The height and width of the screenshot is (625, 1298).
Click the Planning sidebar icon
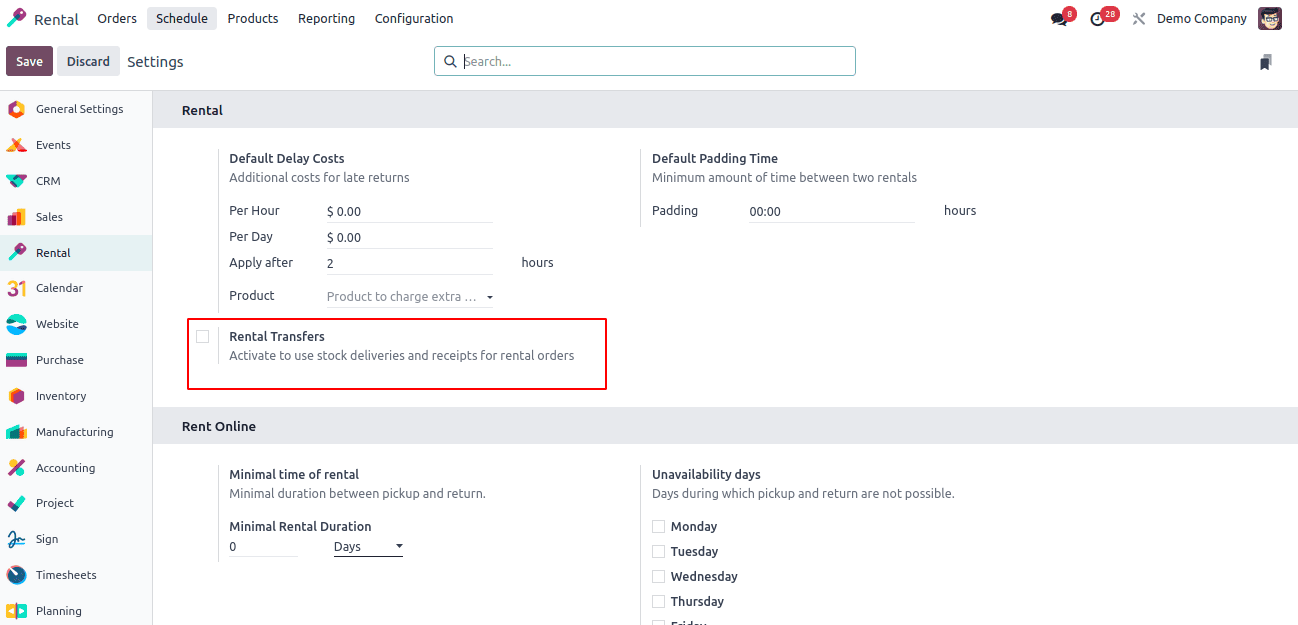point(16,611)
